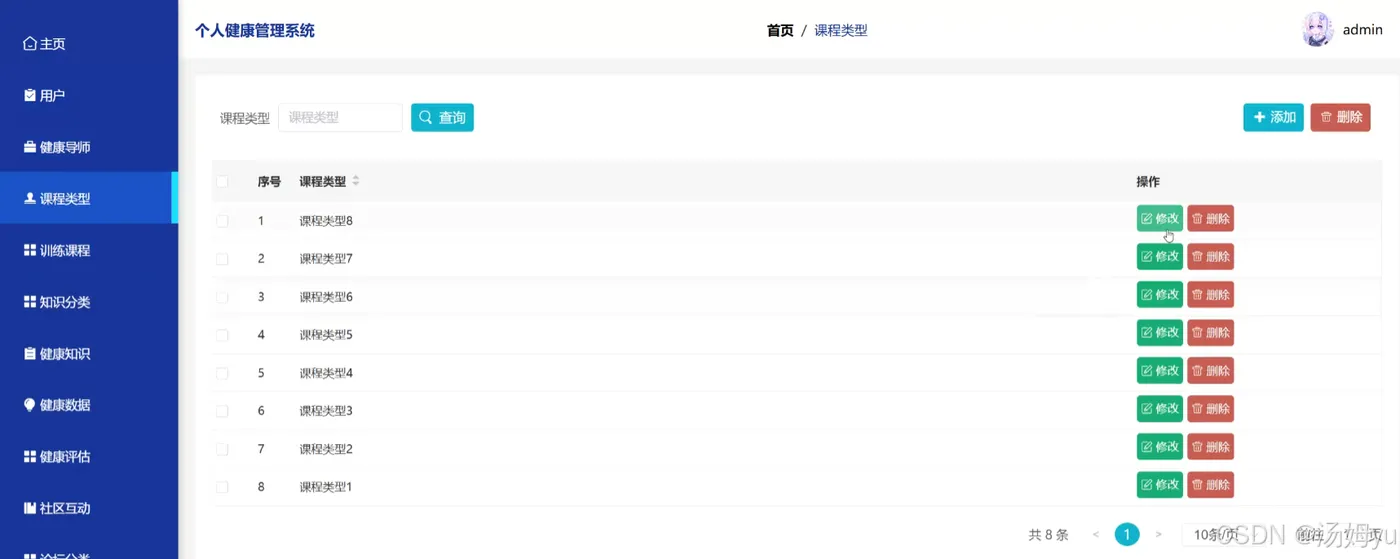Click the 共 8 条 total count
This screenshot has width=1400, height=559.
1048,535
